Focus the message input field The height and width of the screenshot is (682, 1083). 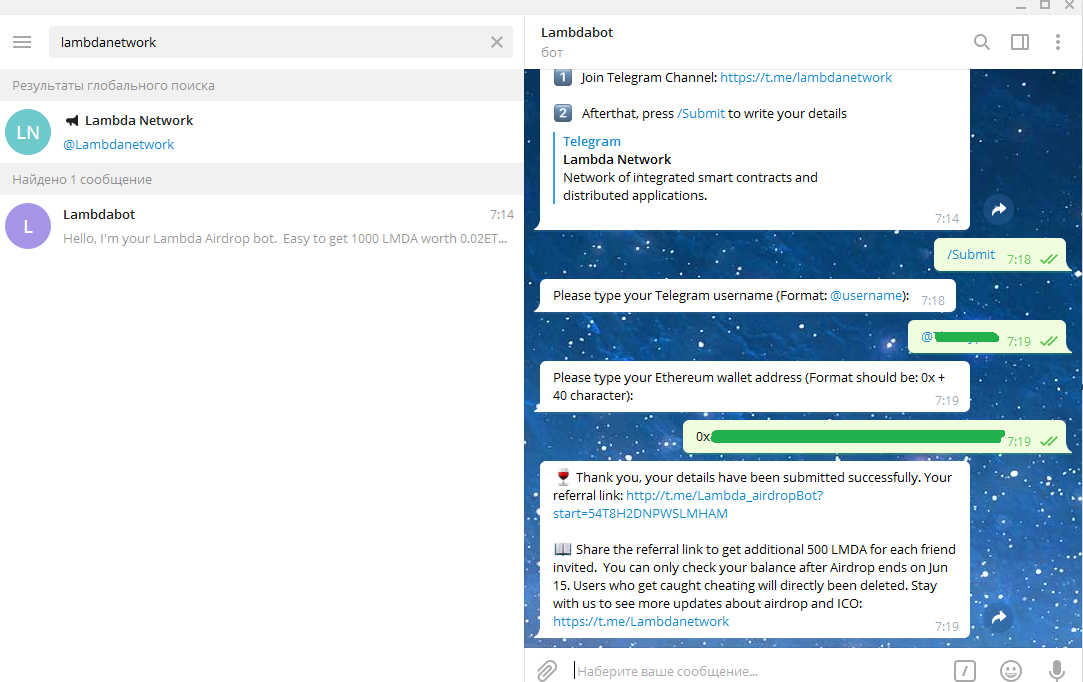click(756, 671)
